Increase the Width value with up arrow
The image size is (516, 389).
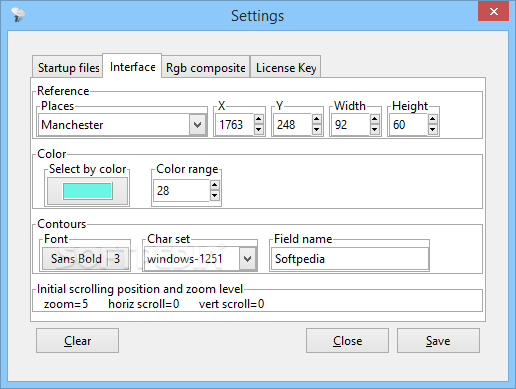coord(375,119)
